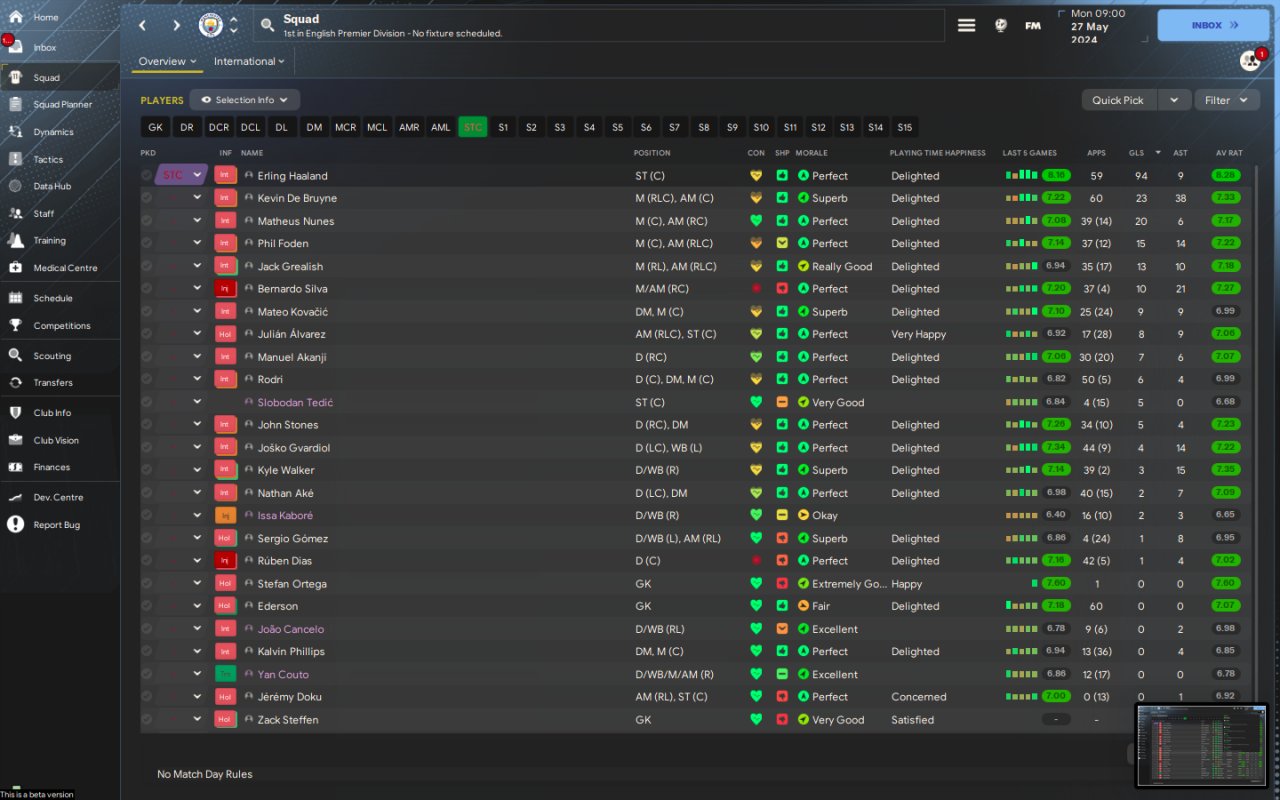This screenshot has width=1280, height=800.
Task: Click the Staff sidebar icon
Action: tap(15, 213)
